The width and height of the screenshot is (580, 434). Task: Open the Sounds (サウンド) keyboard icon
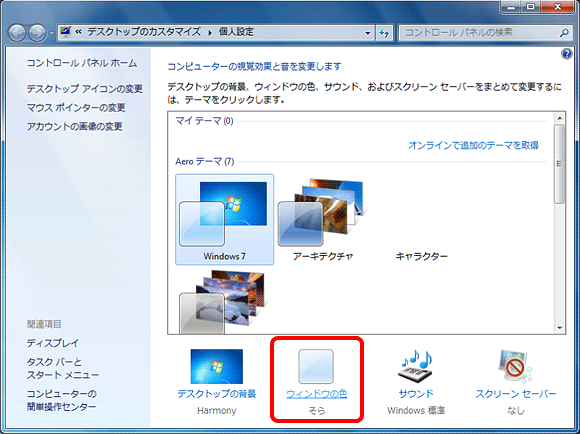coord(416,367)
